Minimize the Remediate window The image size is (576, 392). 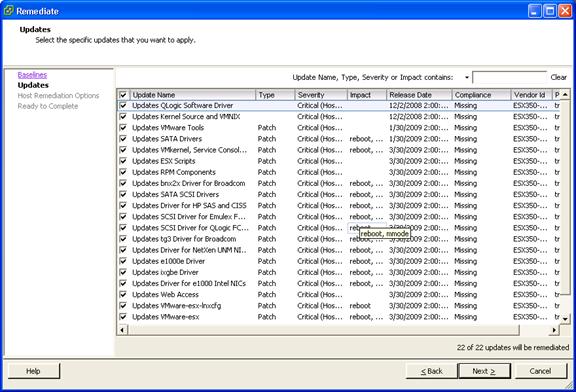pyautogui.click(x=535, y=11)
